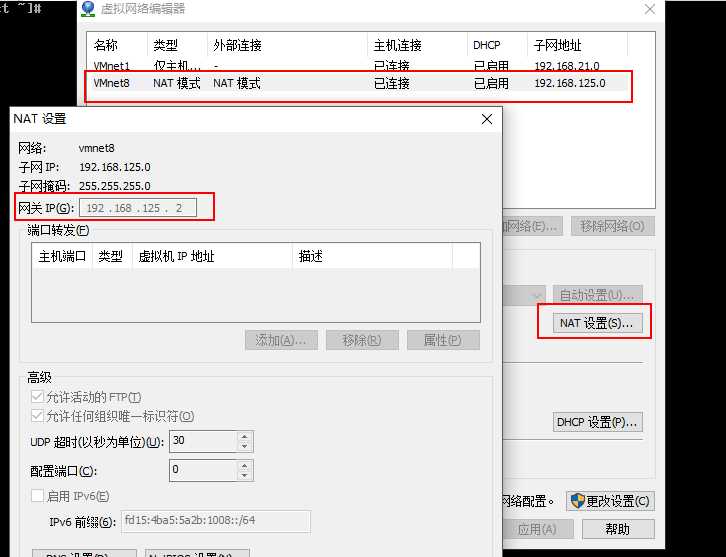Click the 添加(A)... port forwarding button

point(281,340)
